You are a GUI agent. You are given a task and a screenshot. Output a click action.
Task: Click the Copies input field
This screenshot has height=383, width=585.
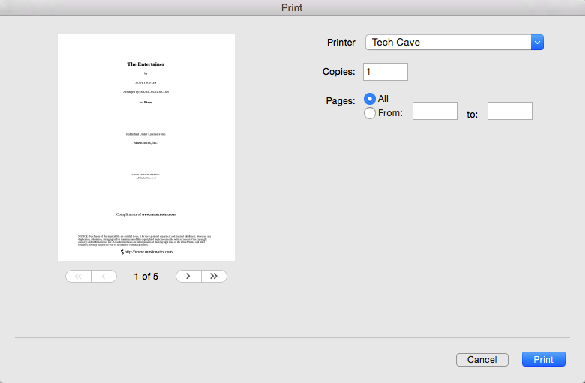pos(385,72)
